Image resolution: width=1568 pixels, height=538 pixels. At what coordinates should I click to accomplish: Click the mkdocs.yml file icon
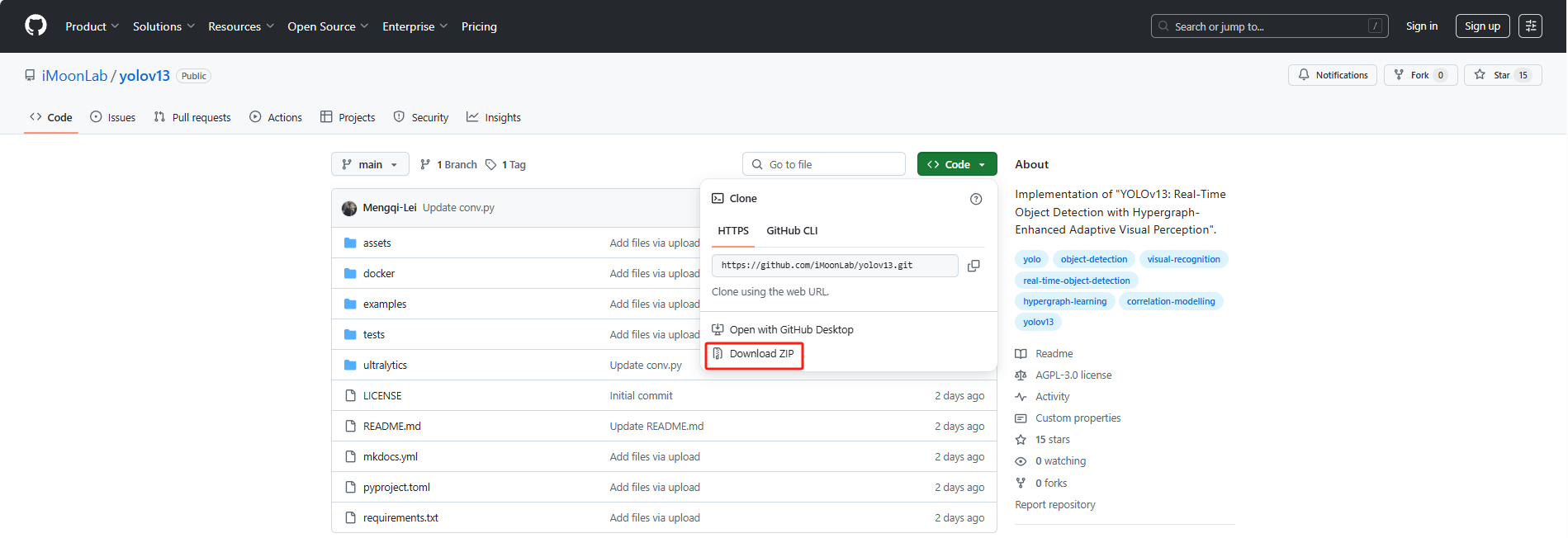coord(350,456)
